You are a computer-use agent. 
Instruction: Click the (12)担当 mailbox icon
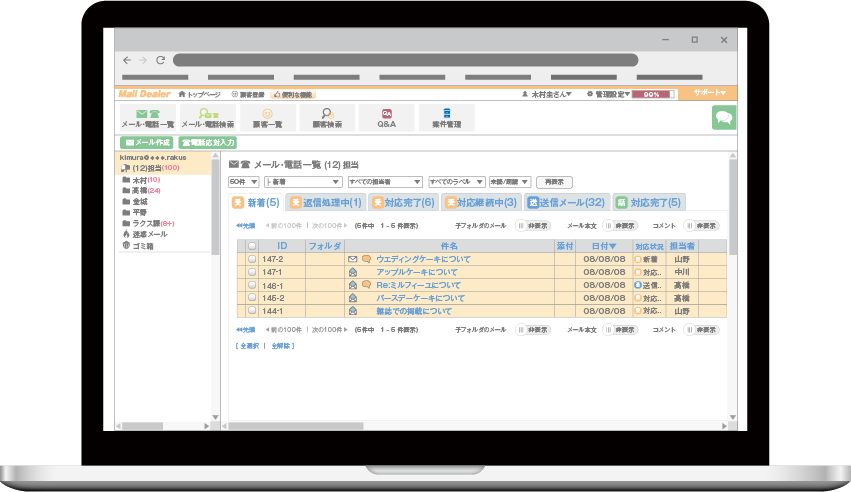click(x=125, y=168)
